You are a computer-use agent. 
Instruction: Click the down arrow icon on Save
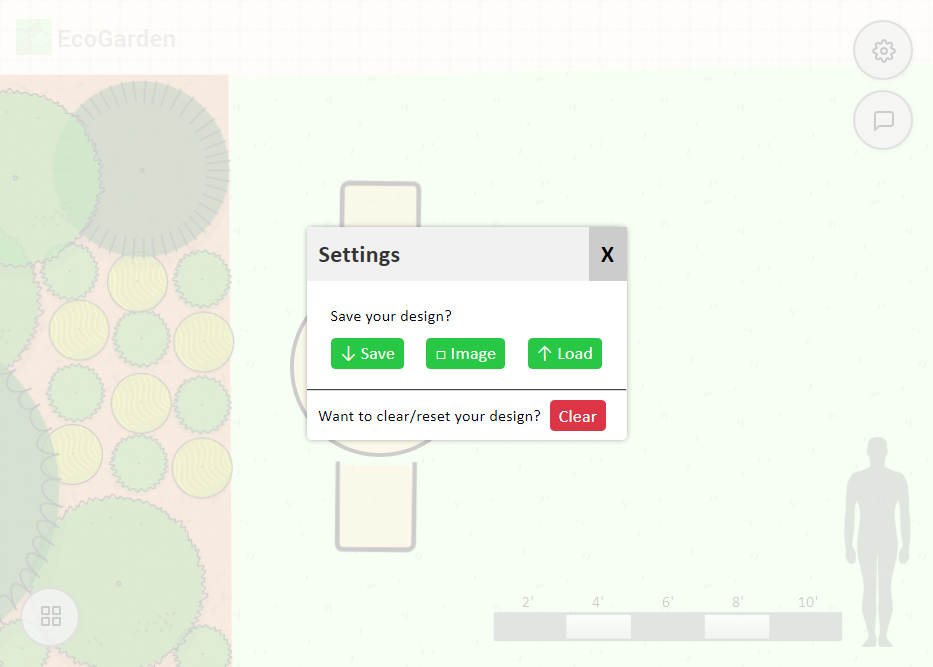pos(348,354)
